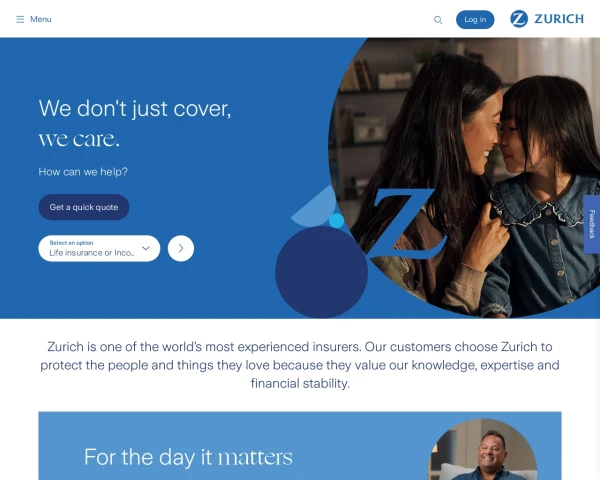Click the Zurich circular Z logo icon
The image size is (600, 480).
pos(519,19)
